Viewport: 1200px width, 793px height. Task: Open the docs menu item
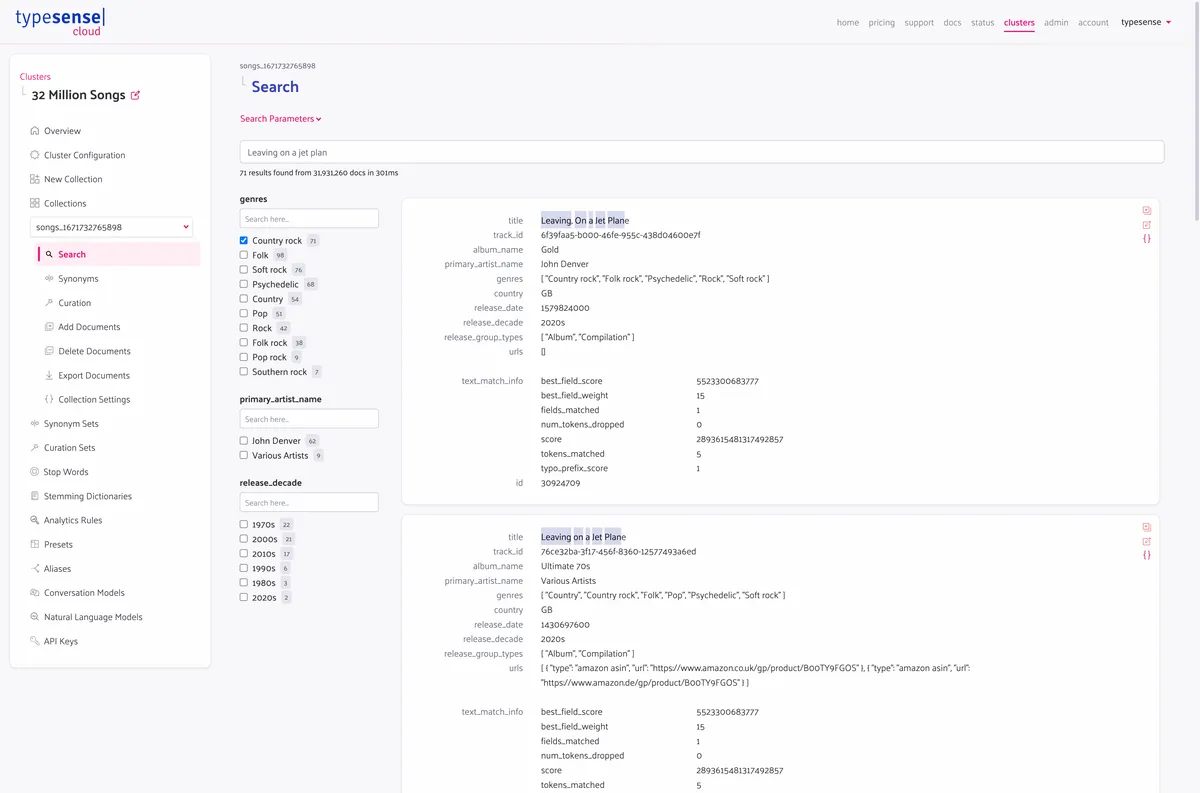pos(952,22)
